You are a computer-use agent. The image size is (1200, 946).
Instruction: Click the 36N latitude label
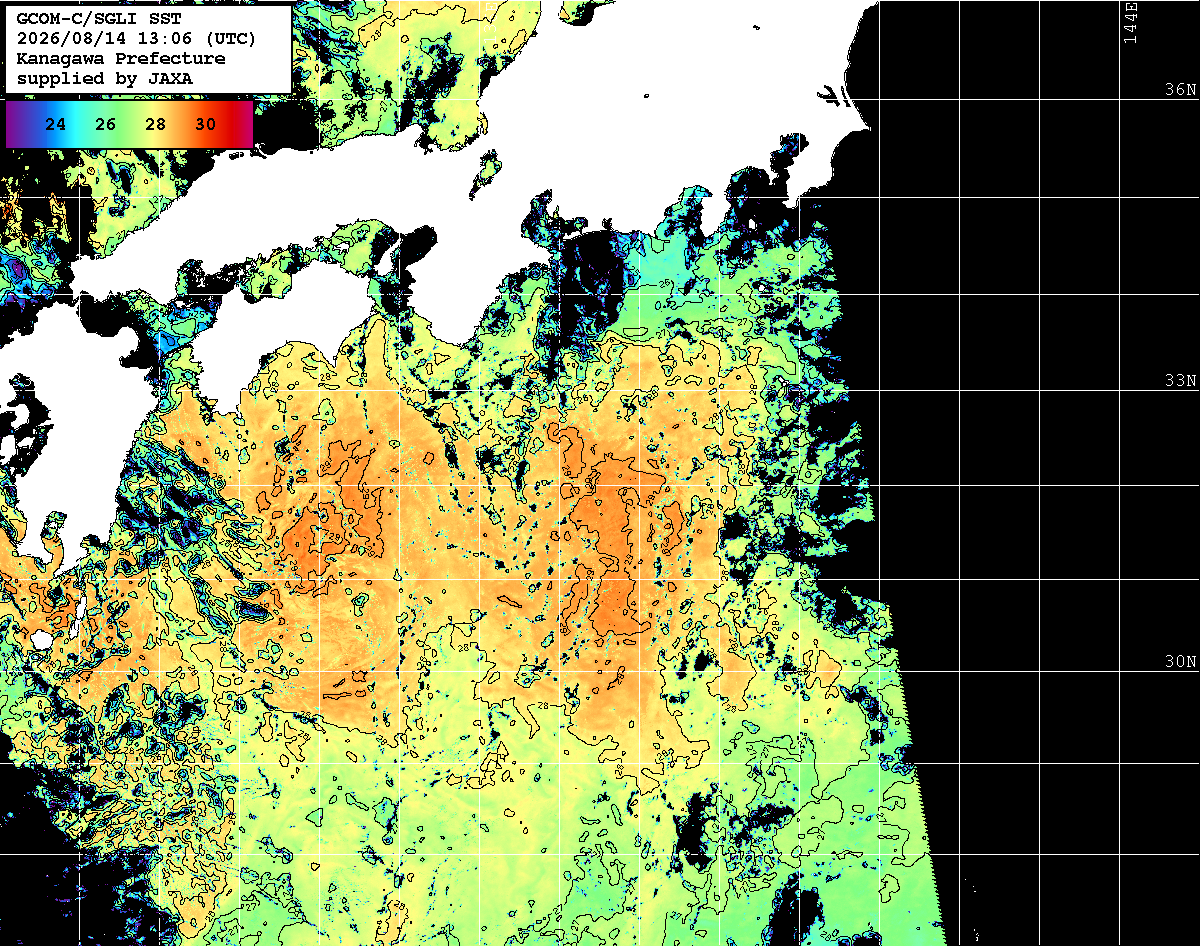(1180, 90)
